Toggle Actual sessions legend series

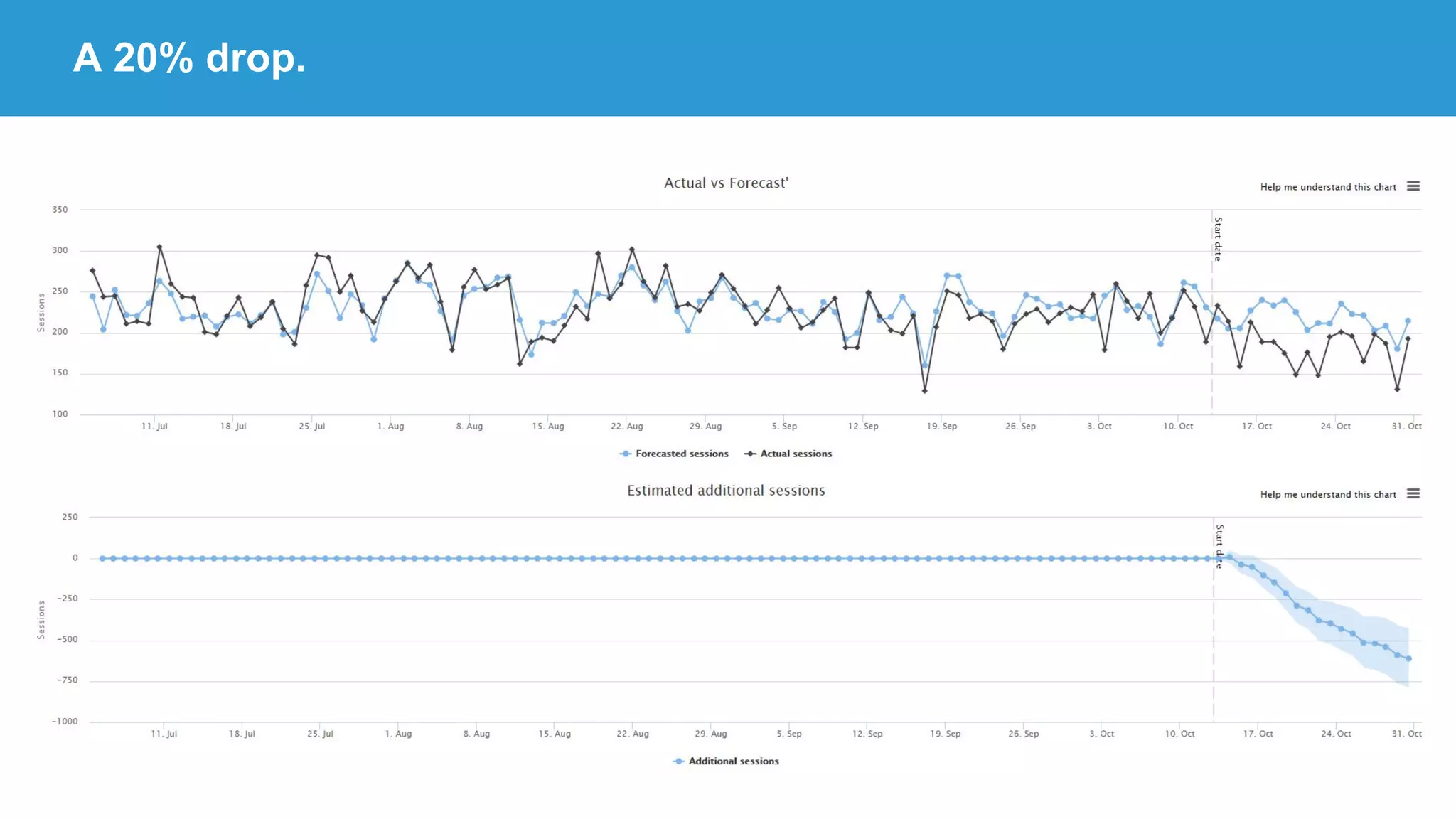(x=796, y=454)
